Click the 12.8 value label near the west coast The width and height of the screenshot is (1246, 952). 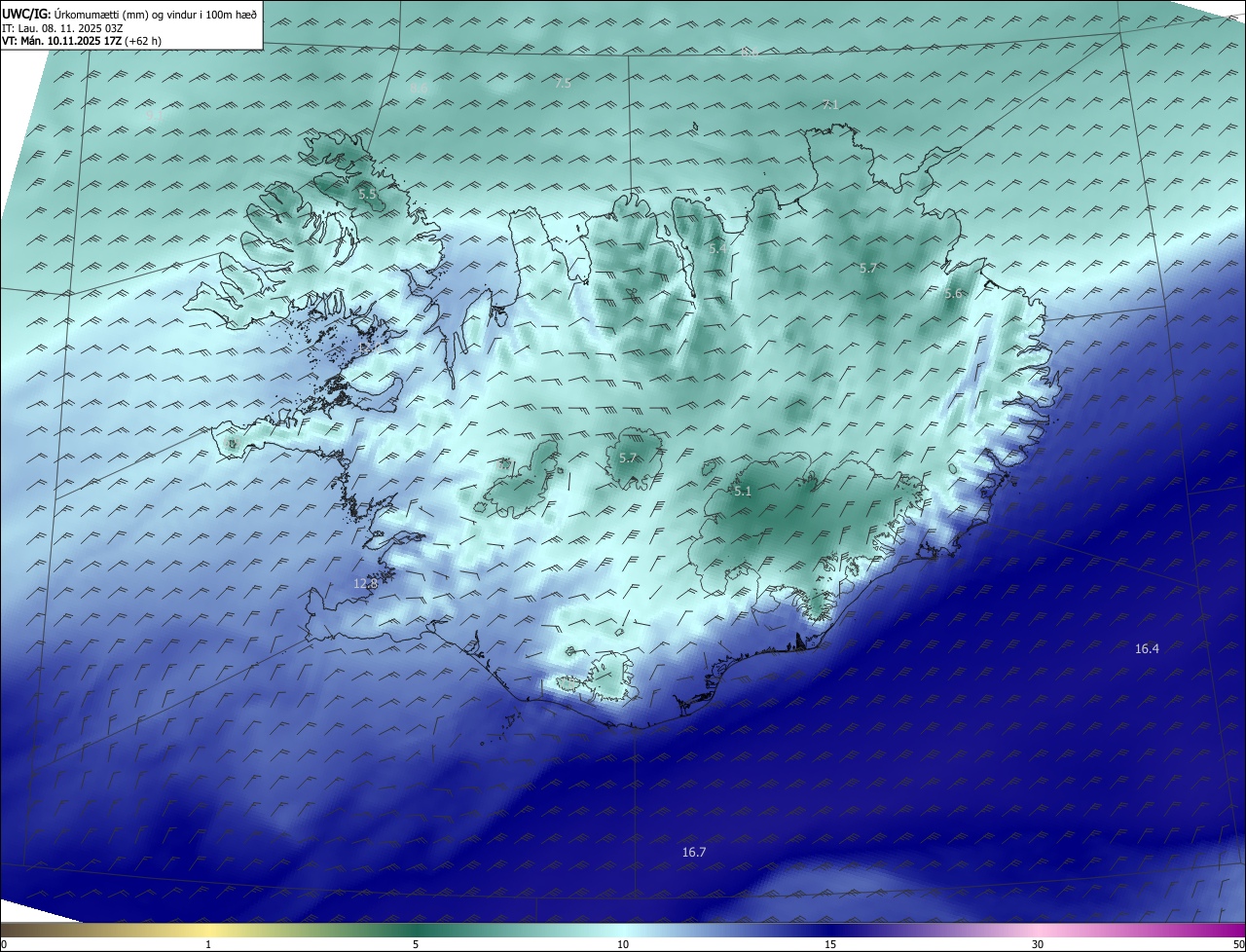[365, 583]
